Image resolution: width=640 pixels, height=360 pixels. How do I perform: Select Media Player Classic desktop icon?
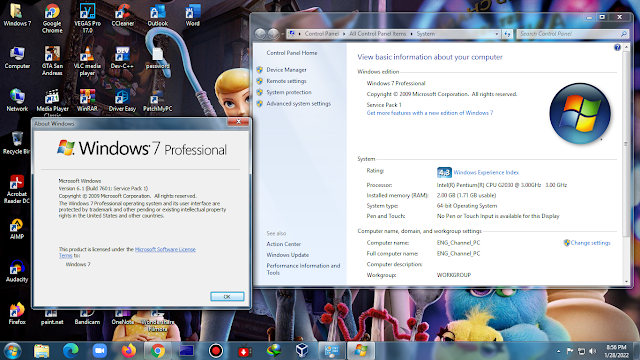point(52,103)
